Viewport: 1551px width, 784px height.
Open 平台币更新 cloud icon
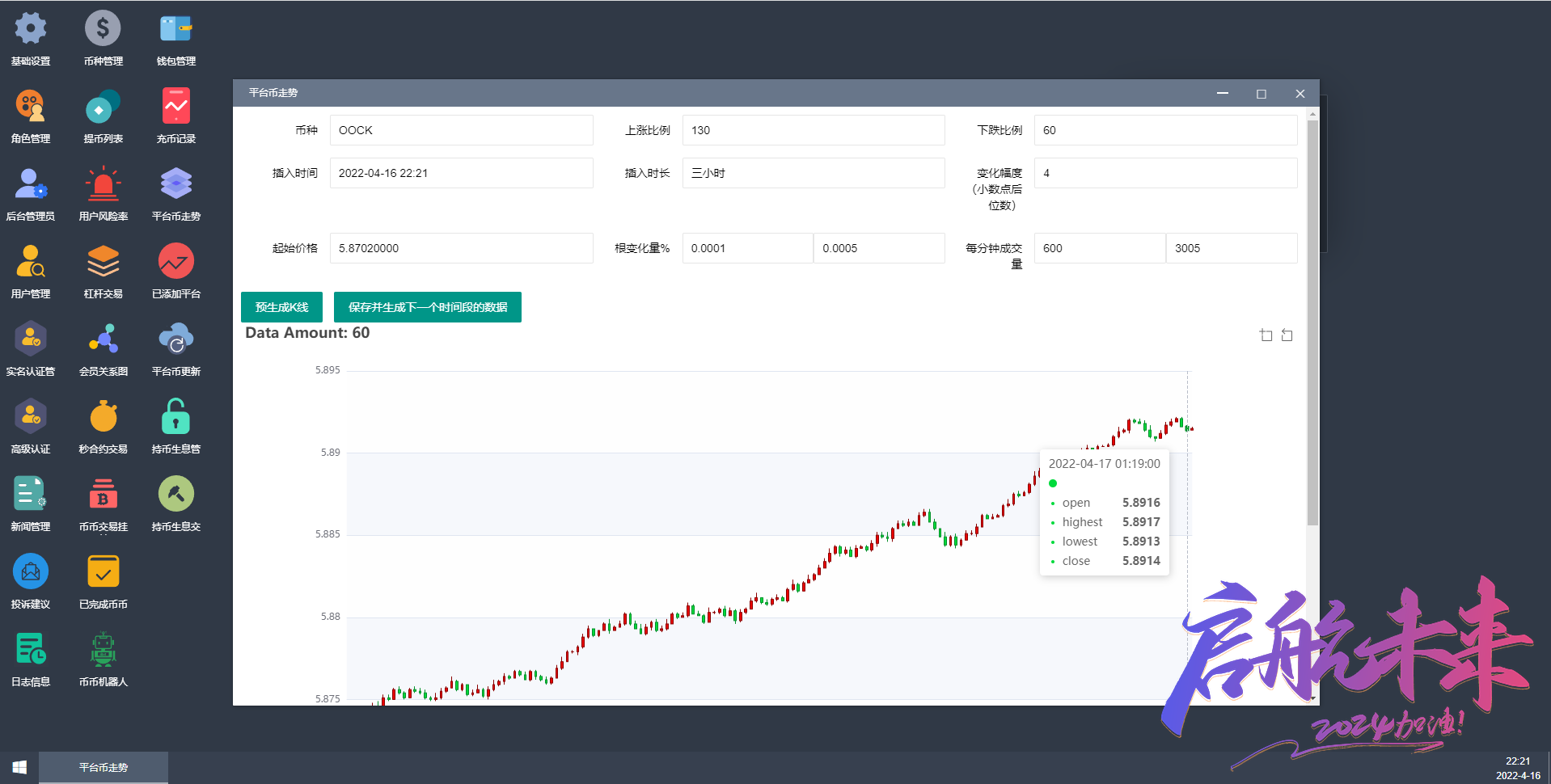(175, 339)
